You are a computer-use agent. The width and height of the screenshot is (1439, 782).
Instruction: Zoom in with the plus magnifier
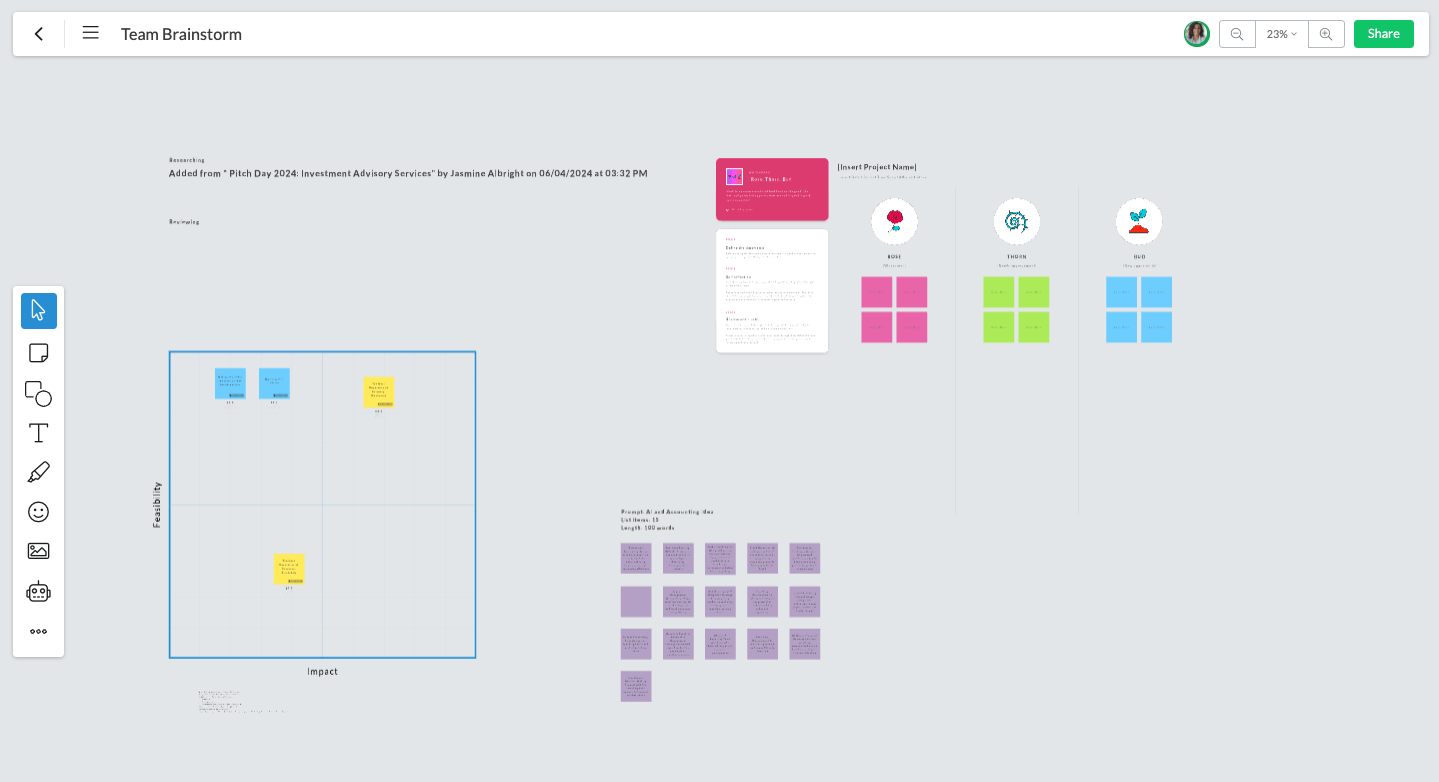(1326, 34)
